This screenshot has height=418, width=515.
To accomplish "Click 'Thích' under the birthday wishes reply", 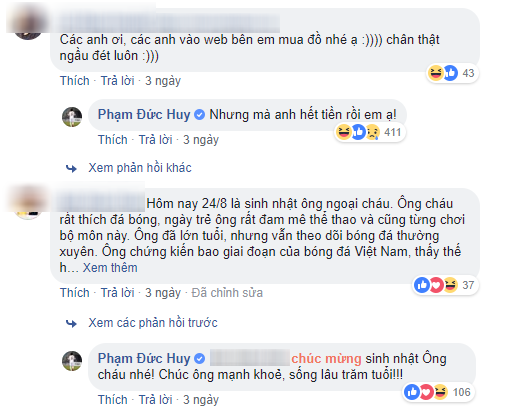I will pyautogui.click(x=113, y=399).
